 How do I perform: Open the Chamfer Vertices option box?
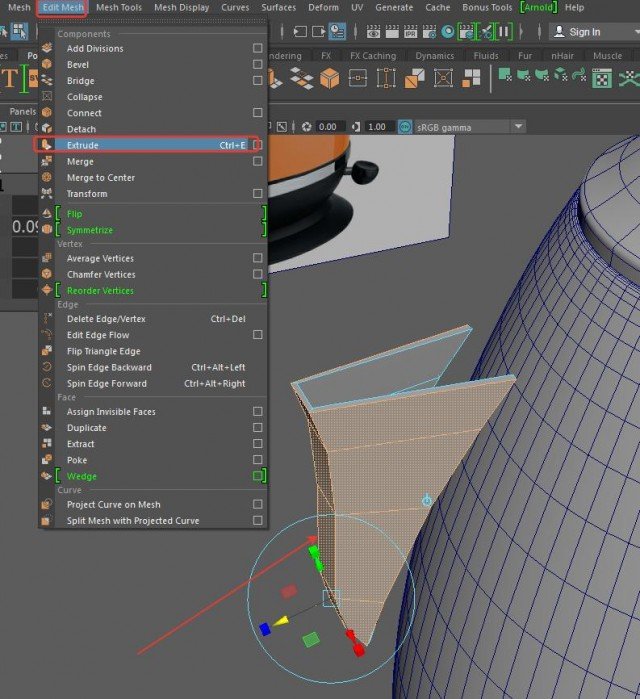tap(258, 274)
